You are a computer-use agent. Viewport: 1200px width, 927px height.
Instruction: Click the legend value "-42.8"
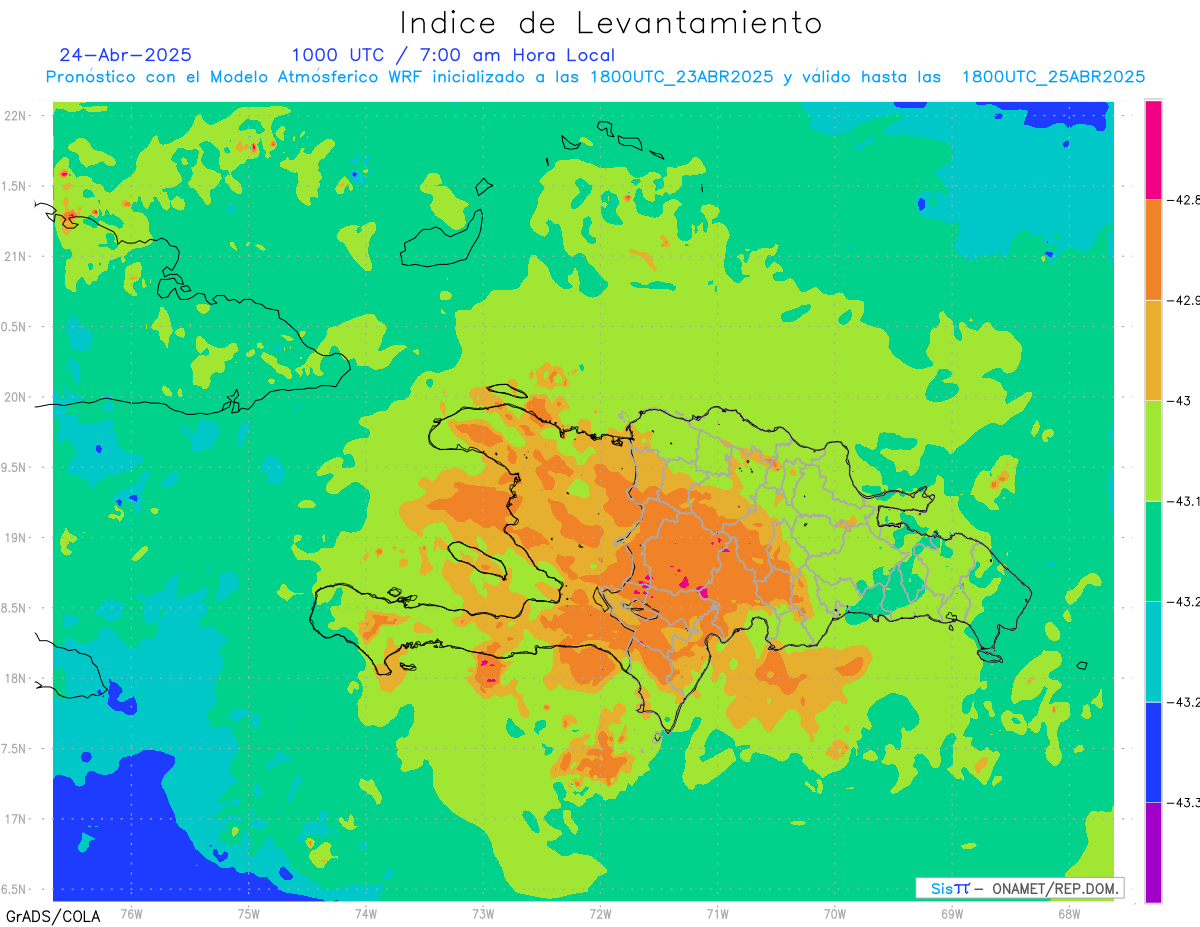click(1184, 200)
